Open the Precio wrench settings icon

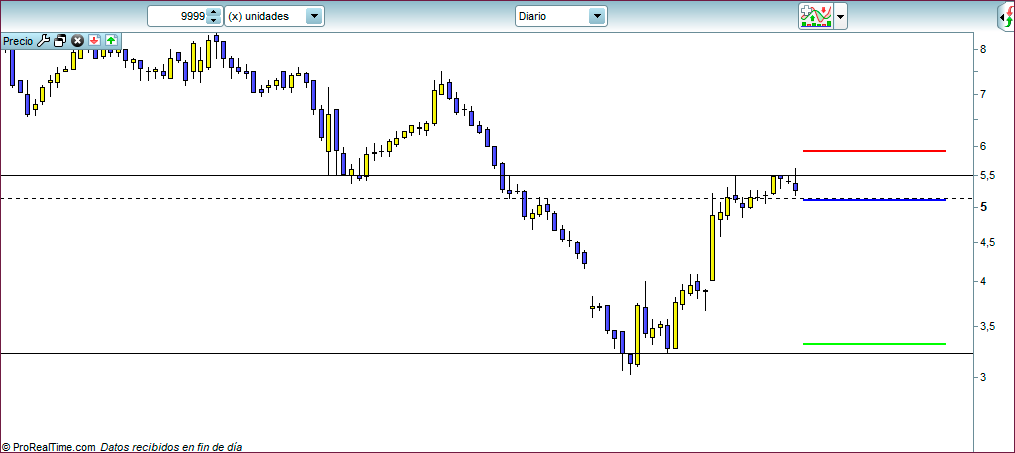point(43,41)
